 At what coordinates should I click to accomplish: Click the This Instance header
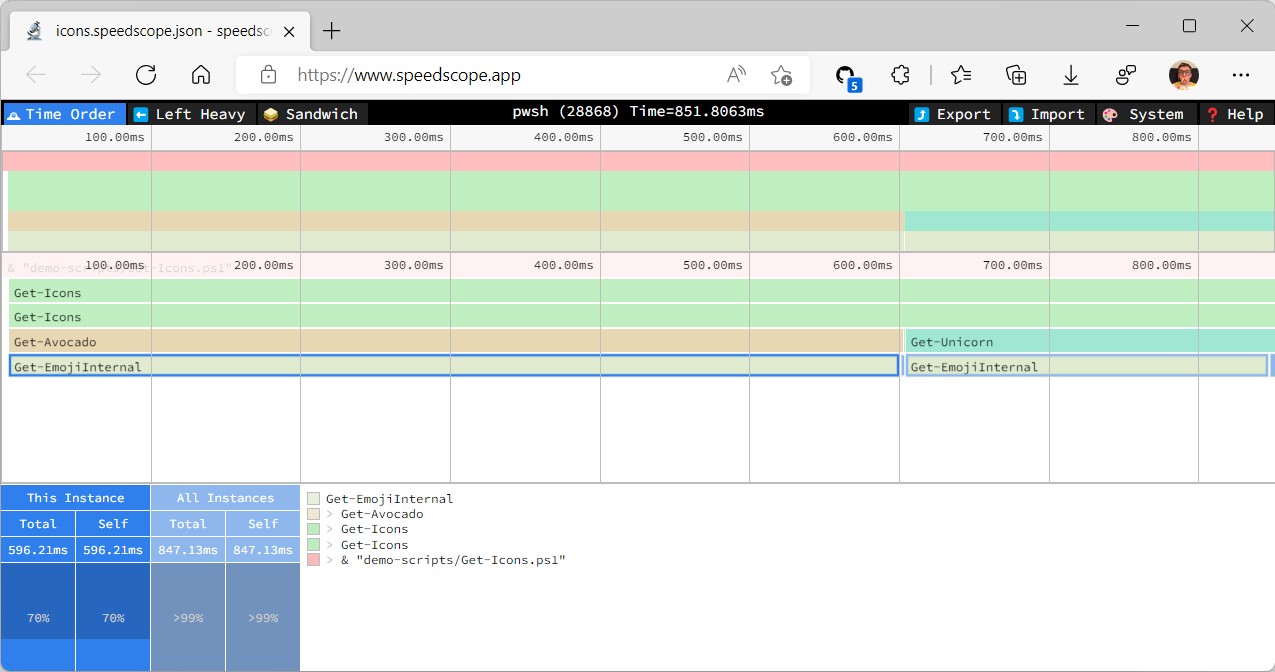coord(76,498)
